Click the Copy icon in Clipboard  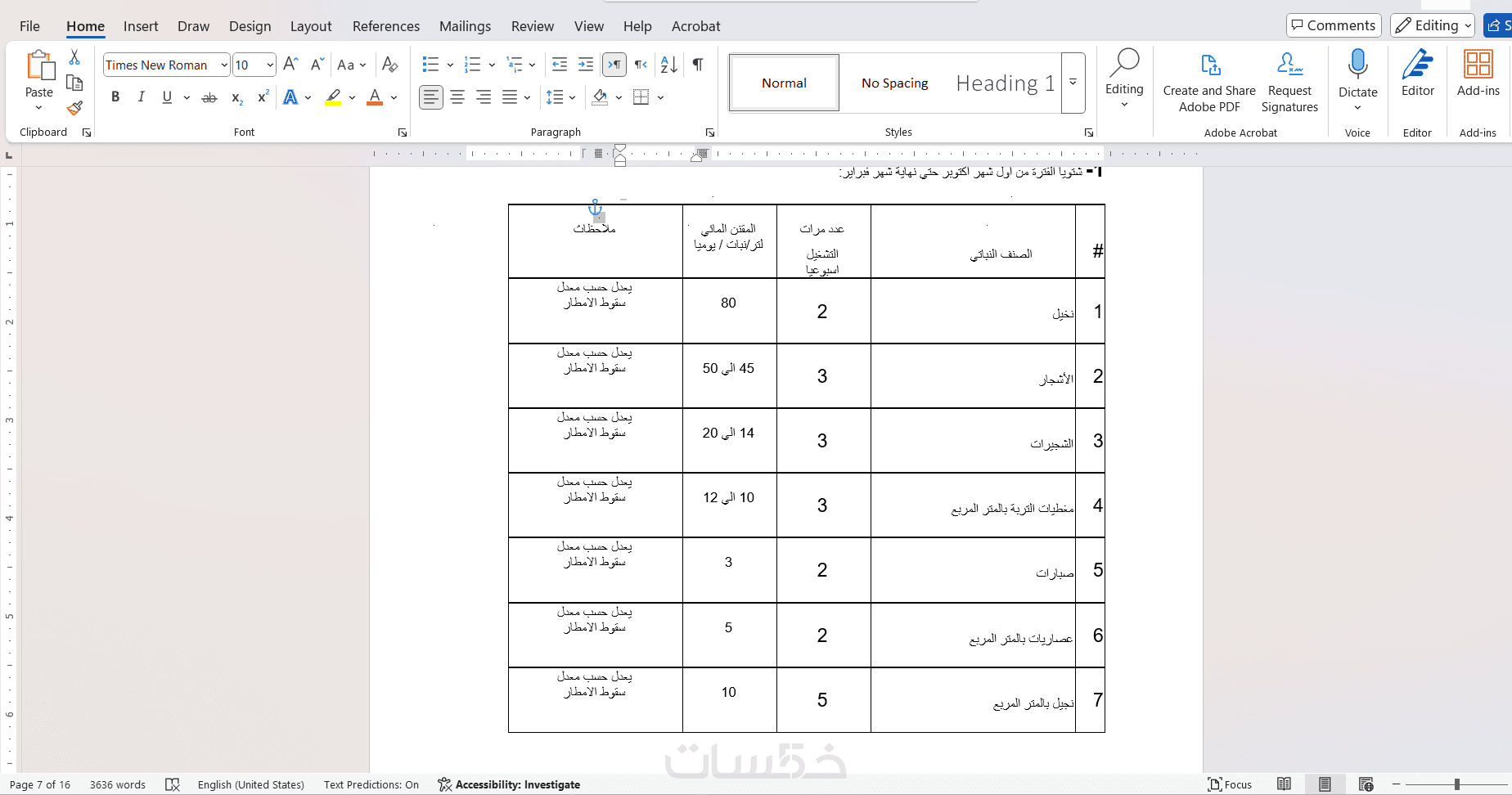(74, 83)
